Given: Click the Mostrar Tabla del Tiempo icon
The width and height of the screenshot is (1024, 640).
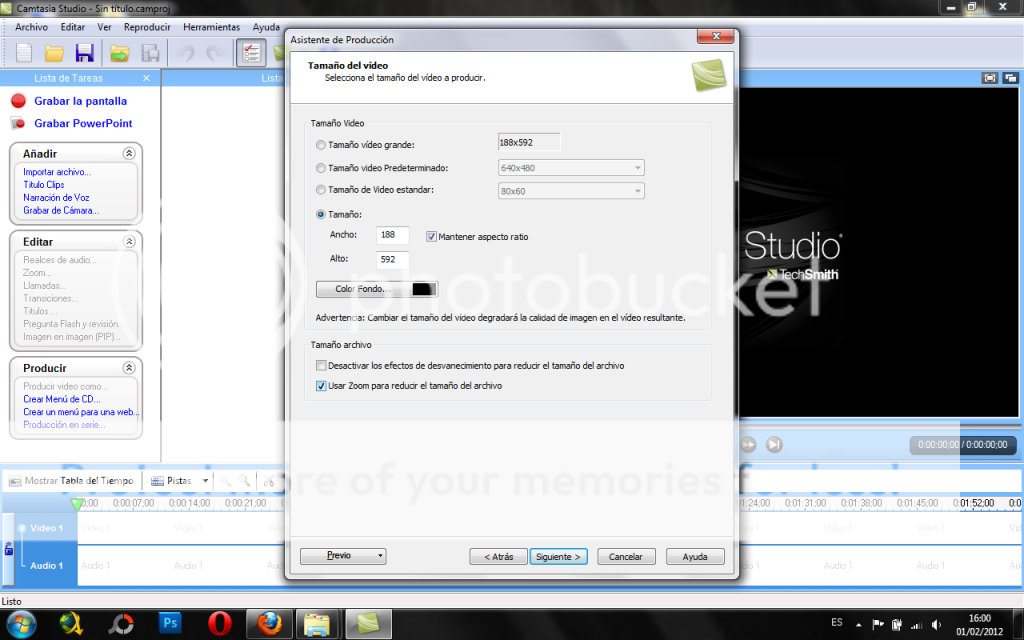Looking at the screenshot, I should point(15,481).
